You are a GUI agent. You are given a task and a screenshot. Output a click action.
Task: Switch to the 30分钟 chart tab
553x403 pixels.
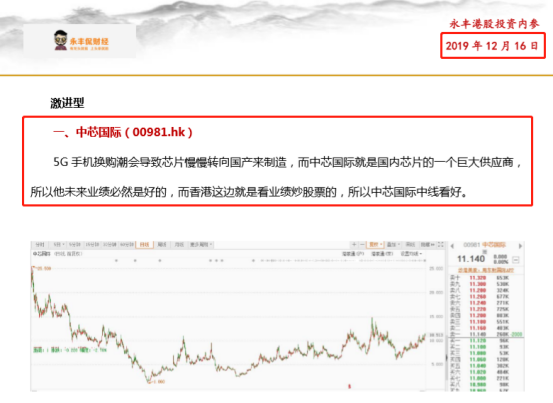(109, 244)
